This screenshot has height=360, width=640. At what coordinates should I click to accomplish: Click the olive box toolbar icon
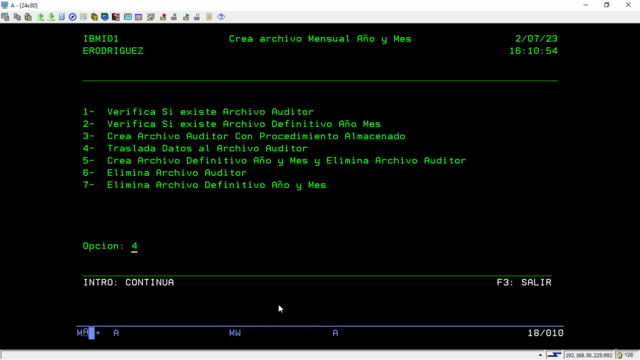tap(94, 17)
